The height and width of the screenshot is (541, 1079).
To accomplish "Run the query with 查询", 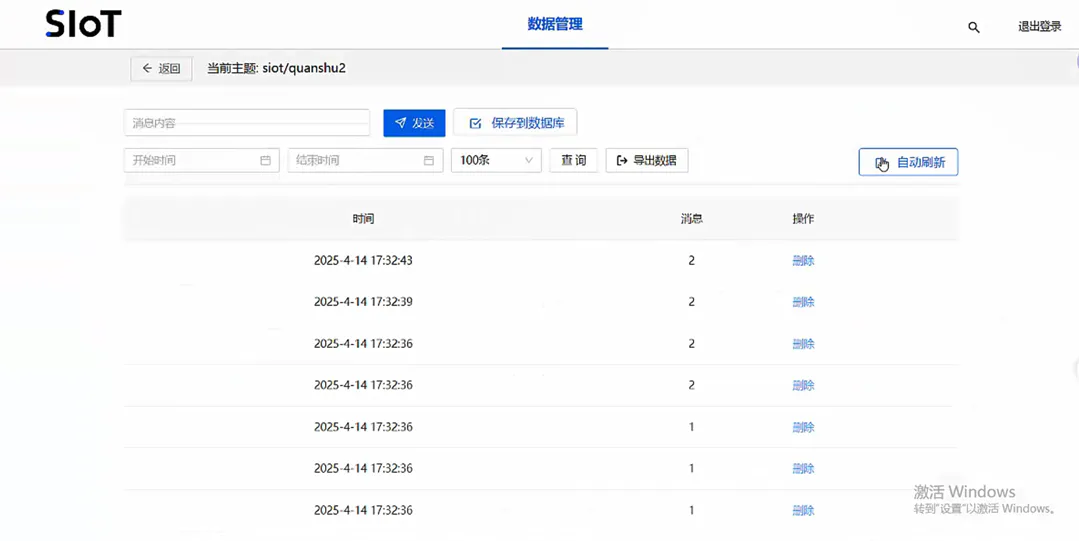I will pos(573,160).
